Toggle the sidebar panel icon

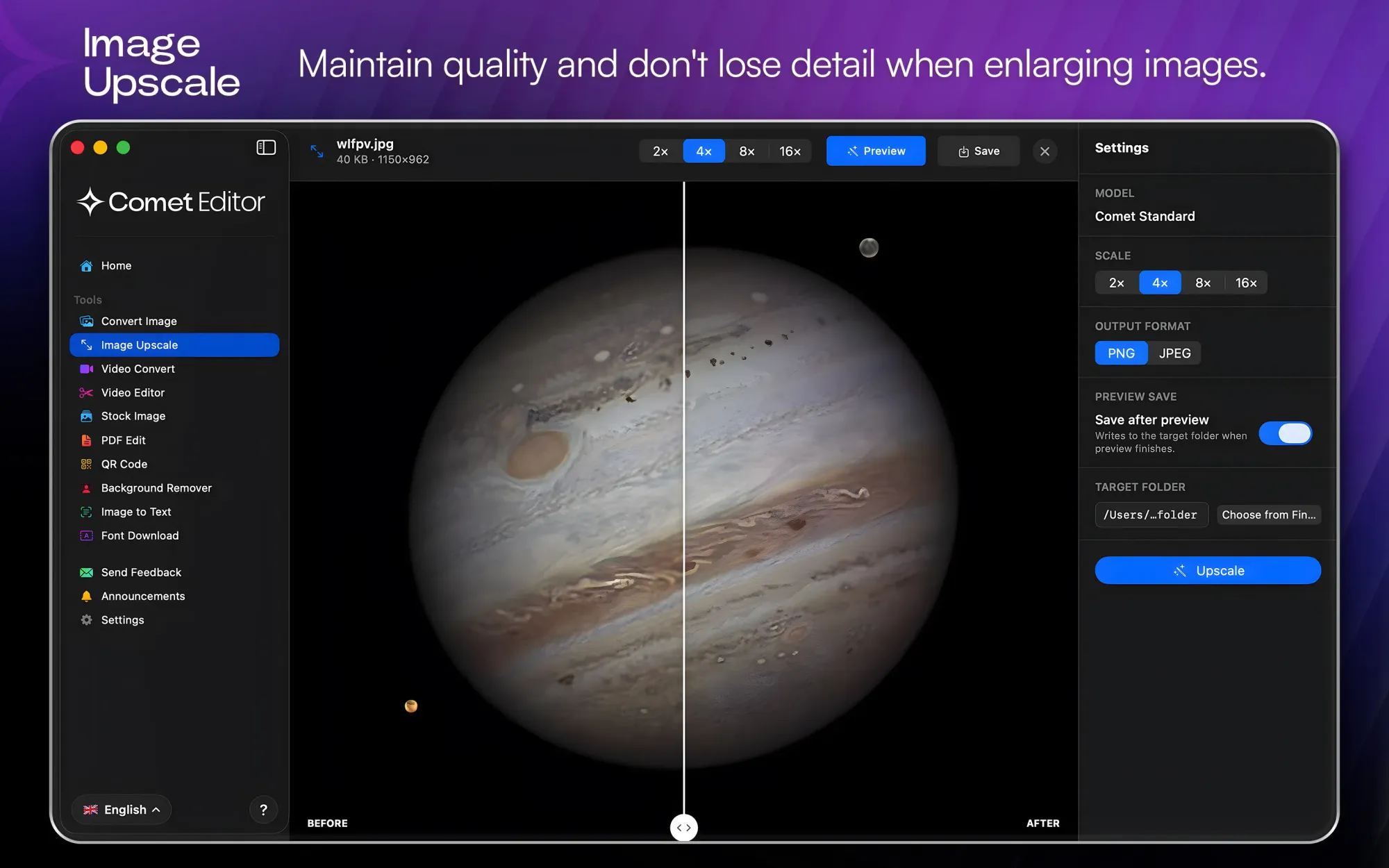click(x=266, y=147)
